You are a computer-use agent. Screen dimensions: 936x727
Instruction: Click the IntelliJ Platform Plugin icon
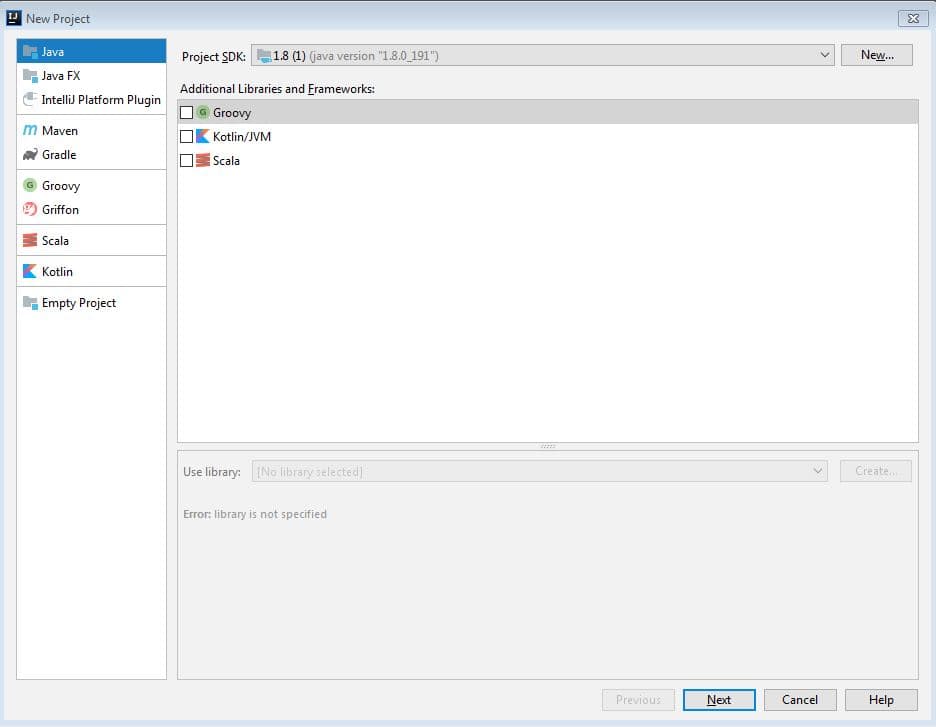coord(30,99)
